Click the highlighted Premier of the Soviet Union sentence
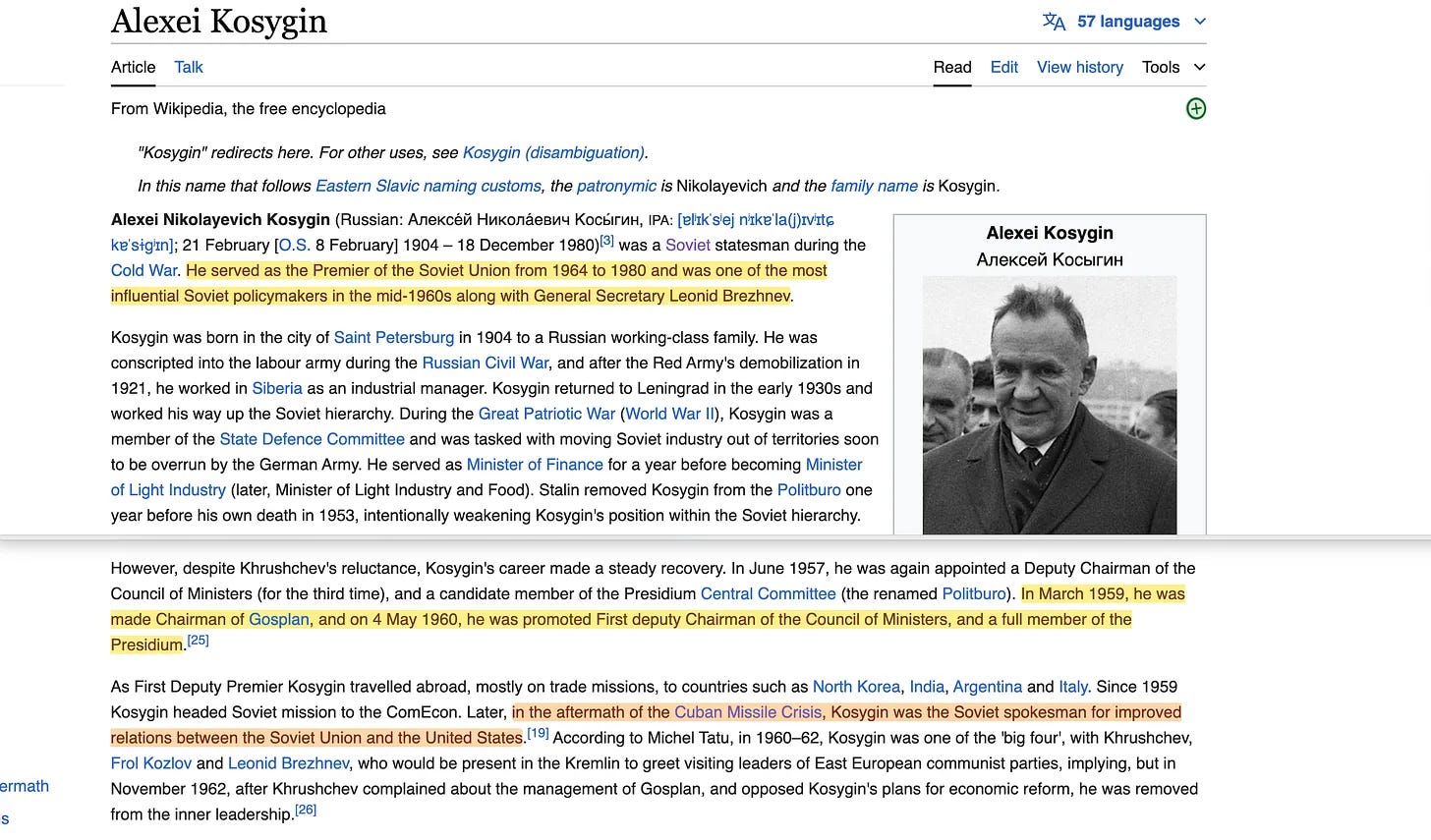1431x840 pixels. tap(469, 283)
